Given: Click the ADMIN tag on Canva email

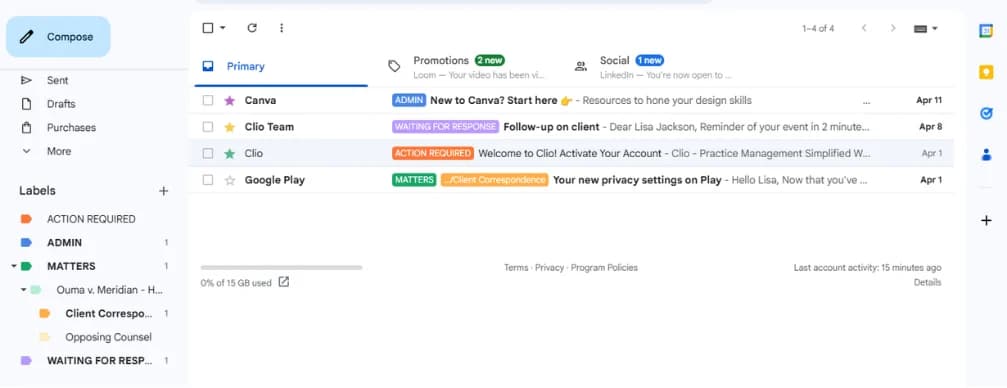Looking at the screenshot, I should point(409,100).
